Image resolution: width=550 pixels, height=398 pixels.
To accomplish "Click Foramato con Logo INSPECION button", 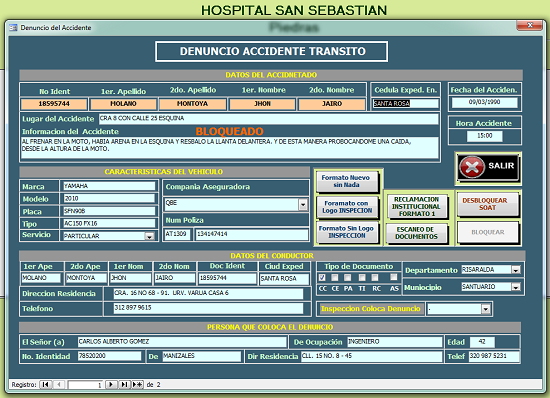I will pos(347,207).
